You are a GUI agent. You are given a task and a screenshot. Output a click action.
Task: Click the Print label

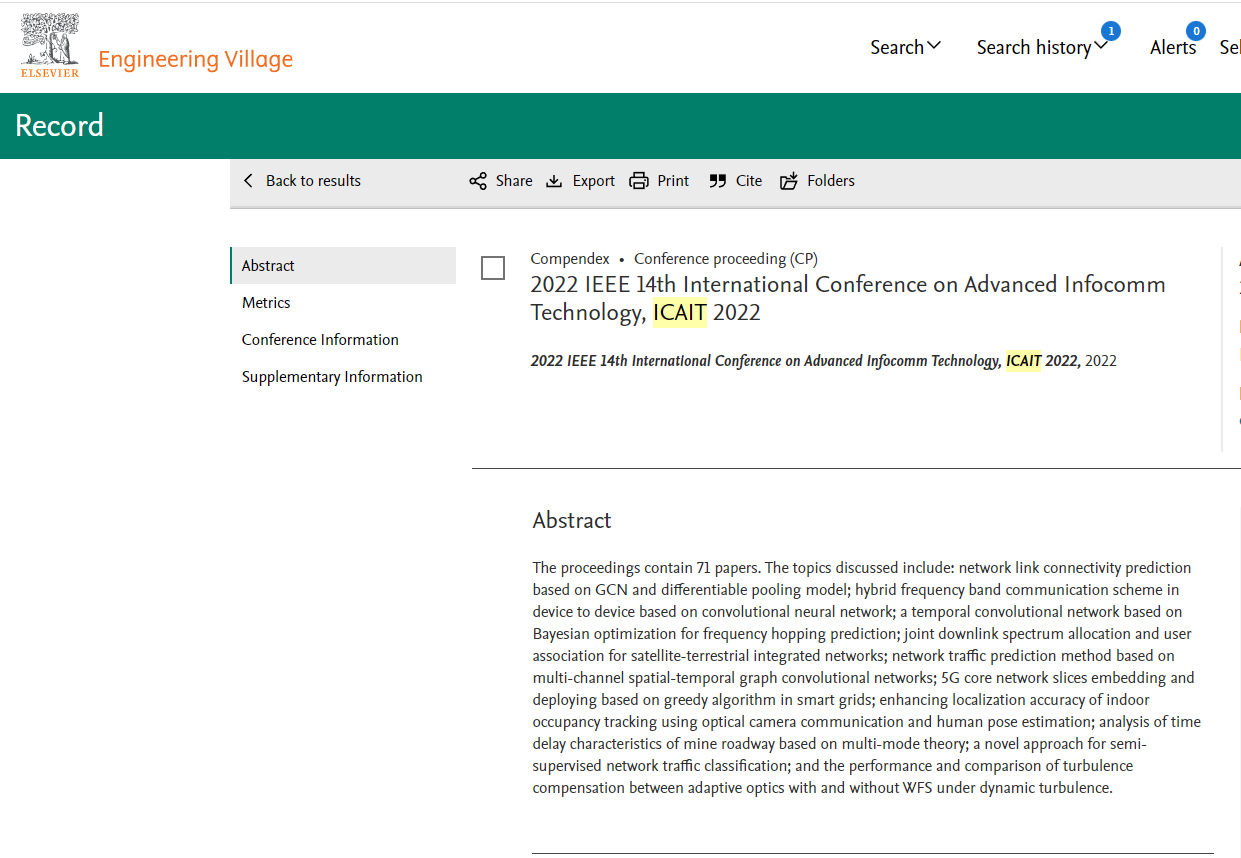coord(673,181)
